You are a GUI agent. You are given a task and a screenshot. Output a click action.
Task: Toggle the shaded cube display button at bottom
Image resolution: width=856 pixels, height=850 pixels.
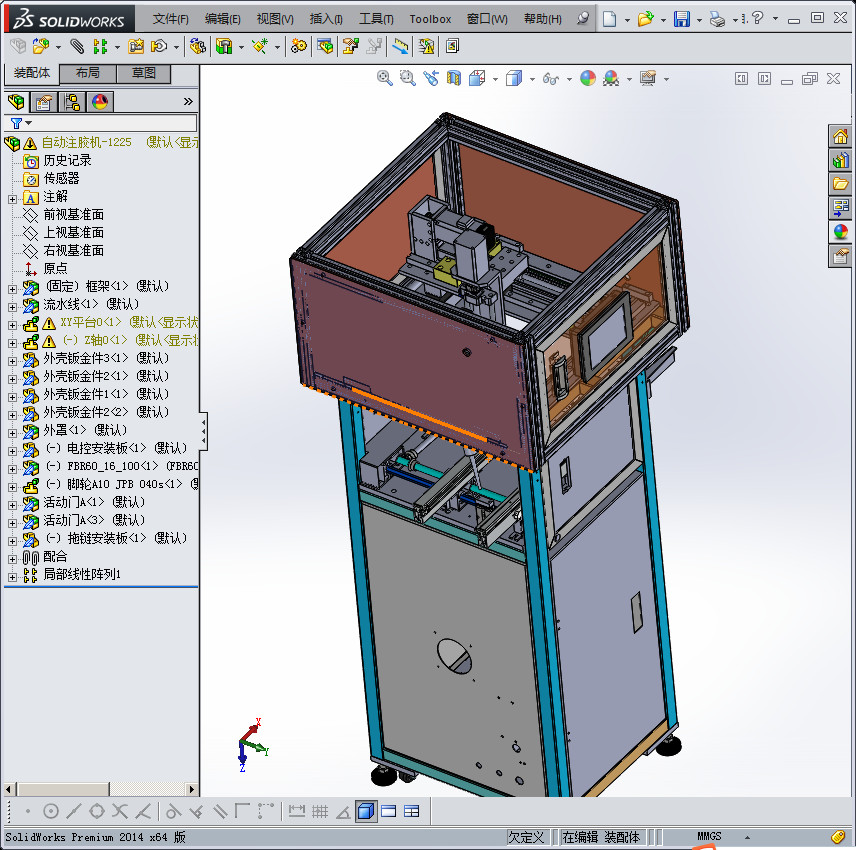[x=366, y=811]
